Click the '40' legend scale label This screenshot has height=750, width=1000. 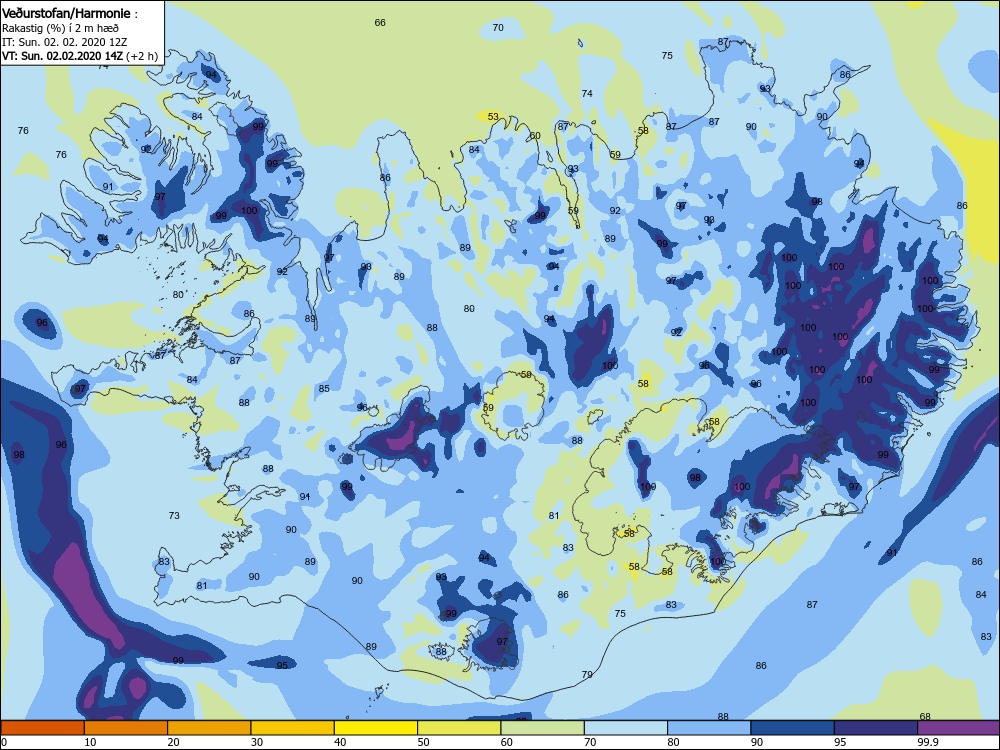coord(341,742)
